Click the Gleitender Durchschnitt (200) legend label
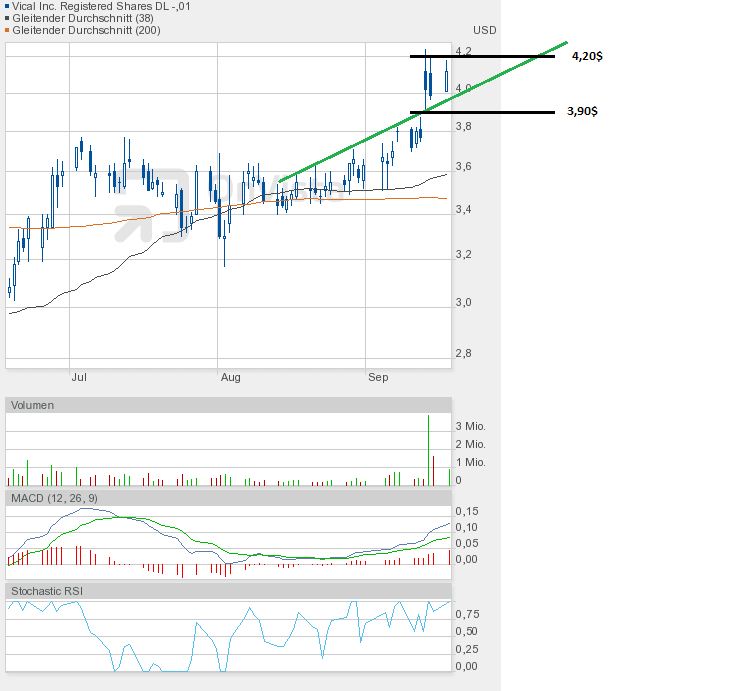 click(86, 31)
